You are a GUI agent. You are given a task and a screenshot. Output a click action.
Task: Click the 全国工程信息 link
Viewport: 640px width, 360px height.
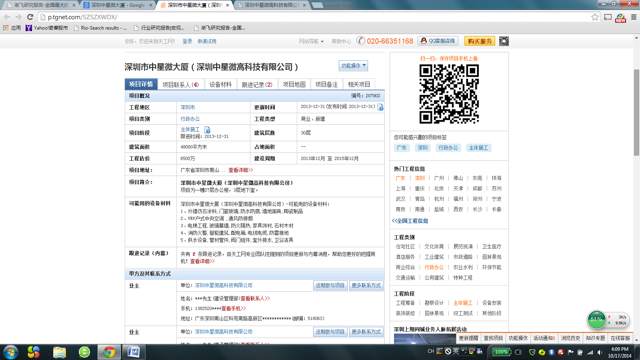410,220
